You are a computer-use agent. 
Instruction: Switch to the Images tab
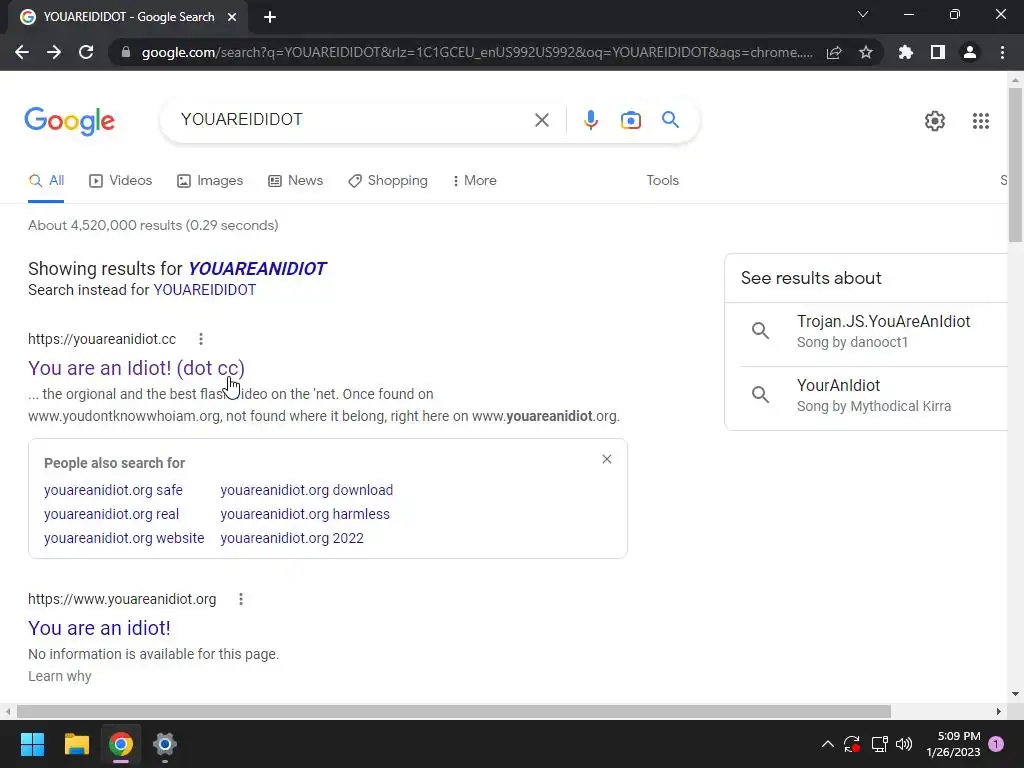click(210, 181)
